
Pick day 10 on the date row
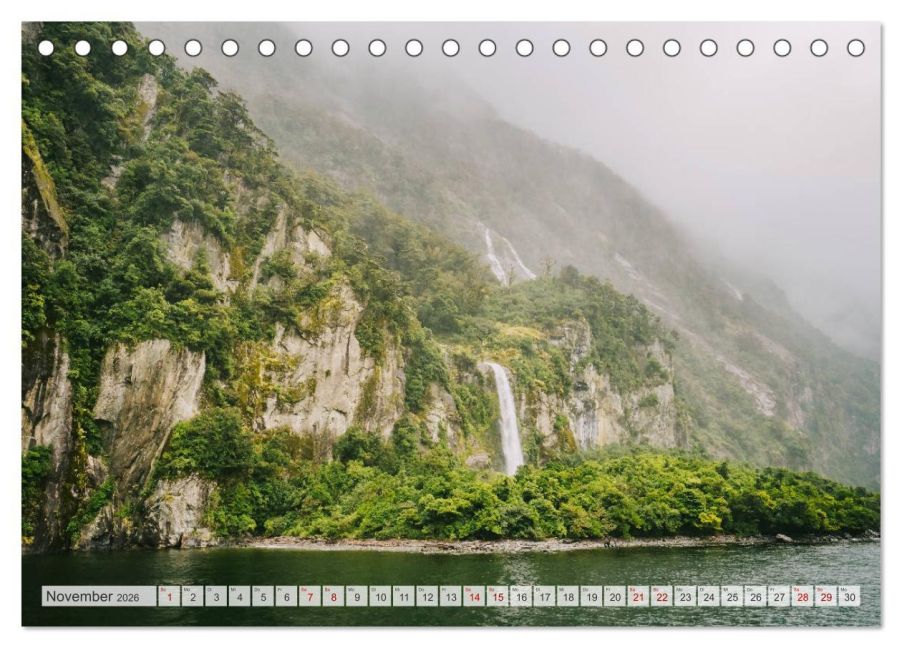point(380,597)
